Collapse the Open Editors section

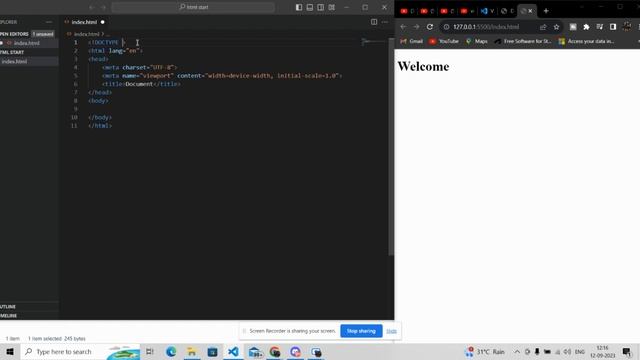point(14,34)
